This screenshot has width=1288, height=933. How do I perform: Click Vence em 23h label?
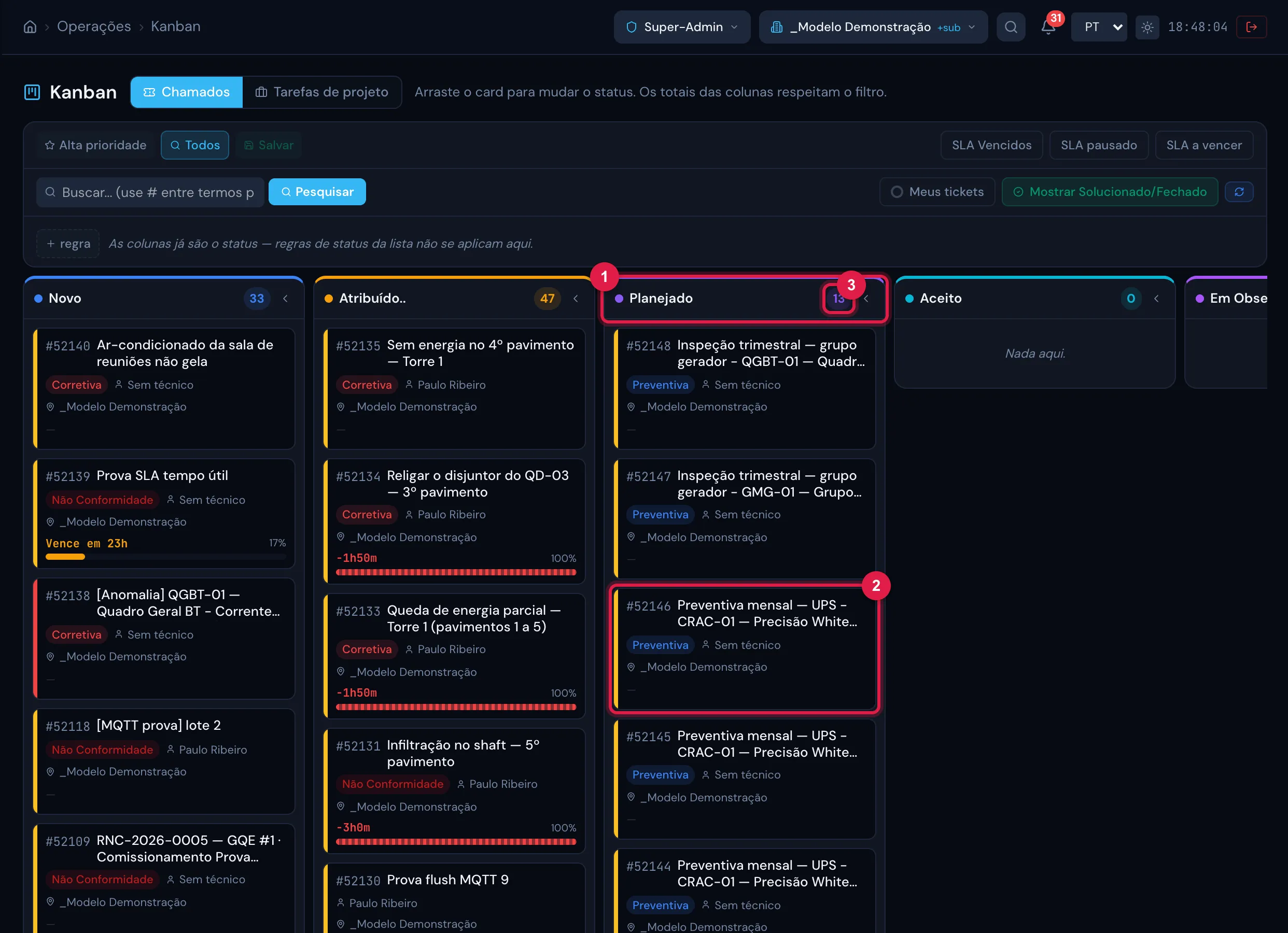86,543
